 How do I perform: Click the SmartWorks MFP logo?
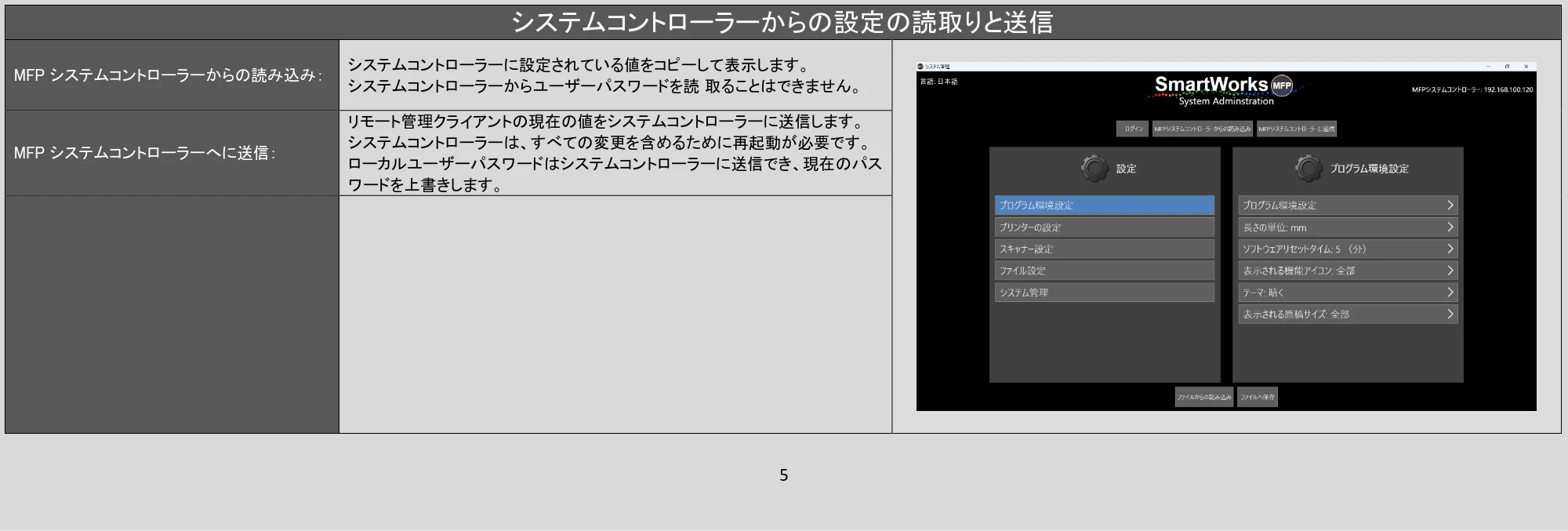1223,85
